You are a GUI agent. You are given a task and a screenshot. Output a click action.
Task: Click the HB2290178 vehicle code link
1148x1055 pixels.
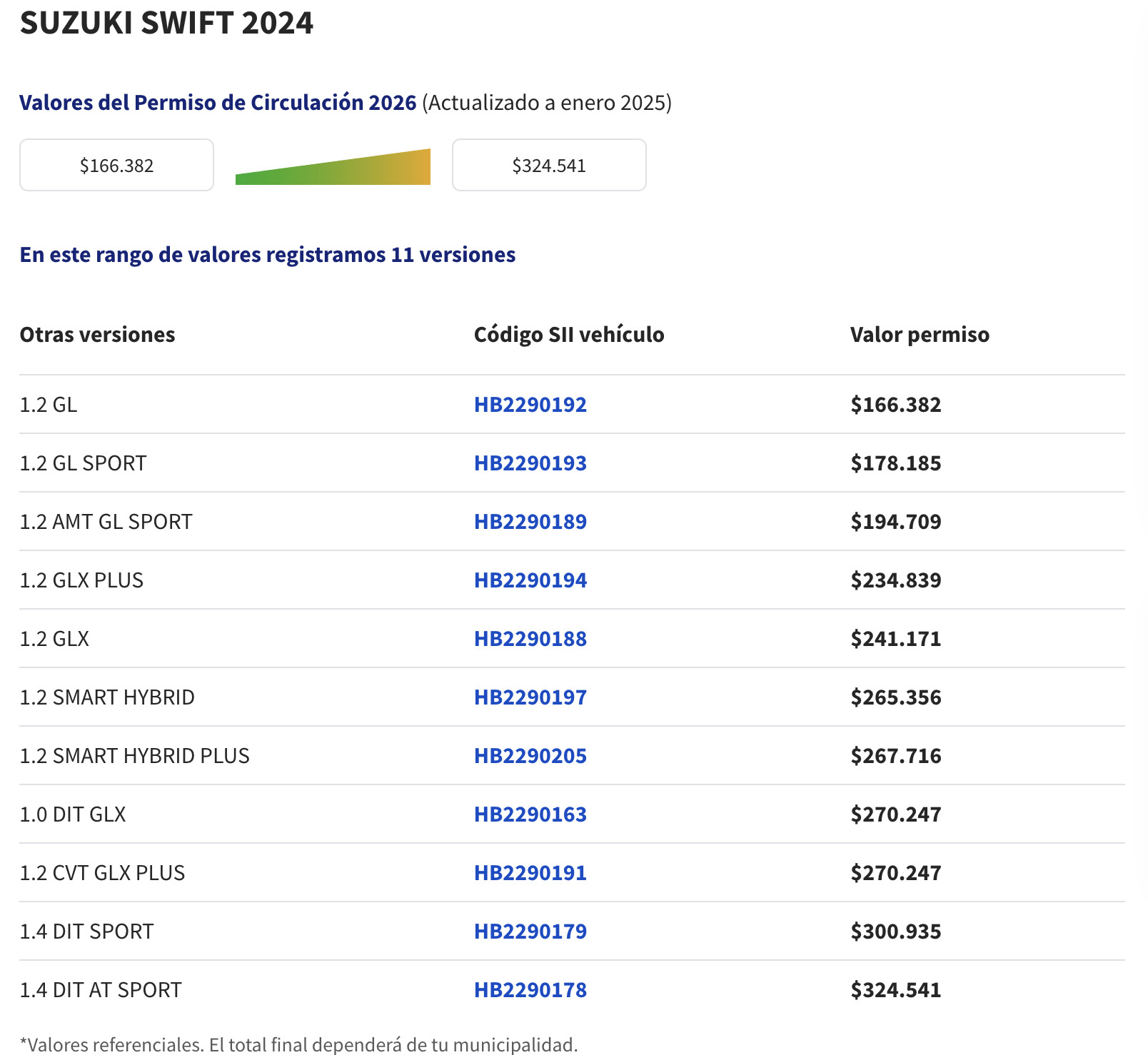click(530, 990)
